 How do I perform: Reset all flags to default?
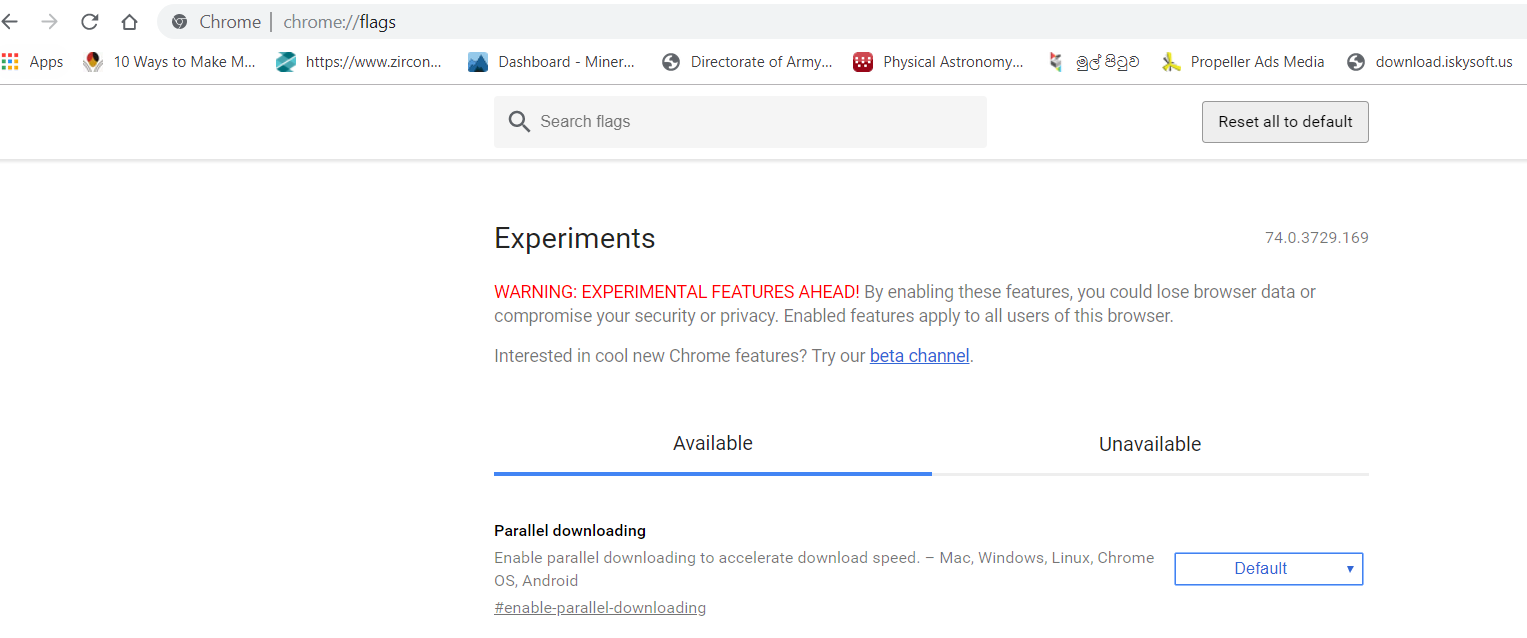(x=1285, y=122)
